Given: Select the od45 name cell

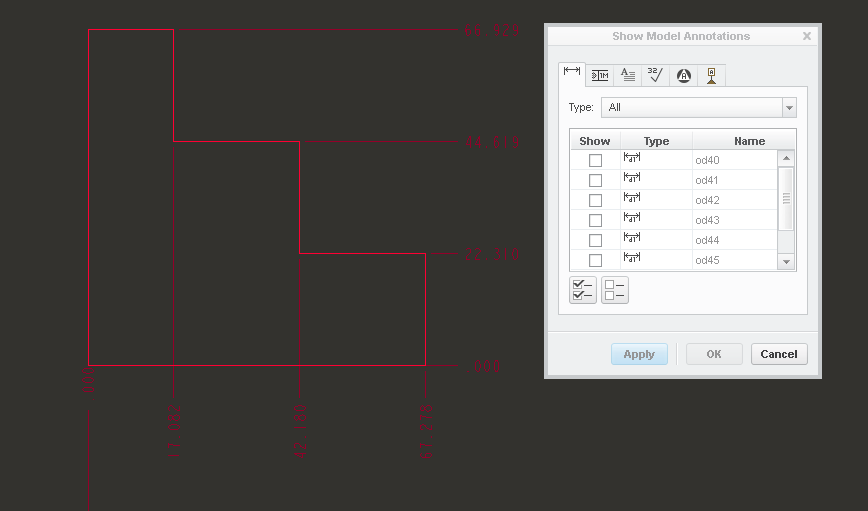Looking at the screenshot, I should 735,260.
